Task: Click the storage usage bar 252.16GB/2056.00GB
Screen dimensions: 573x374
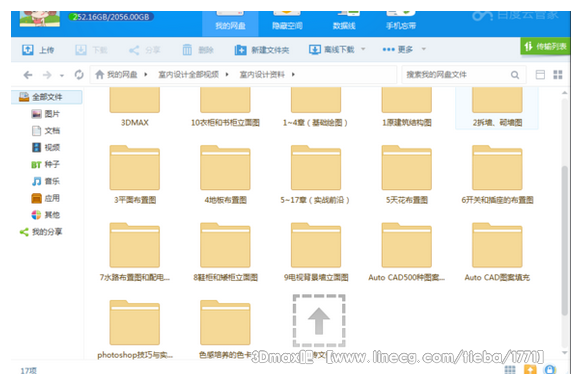Action: pyautogui.click(x=111, y=17)
